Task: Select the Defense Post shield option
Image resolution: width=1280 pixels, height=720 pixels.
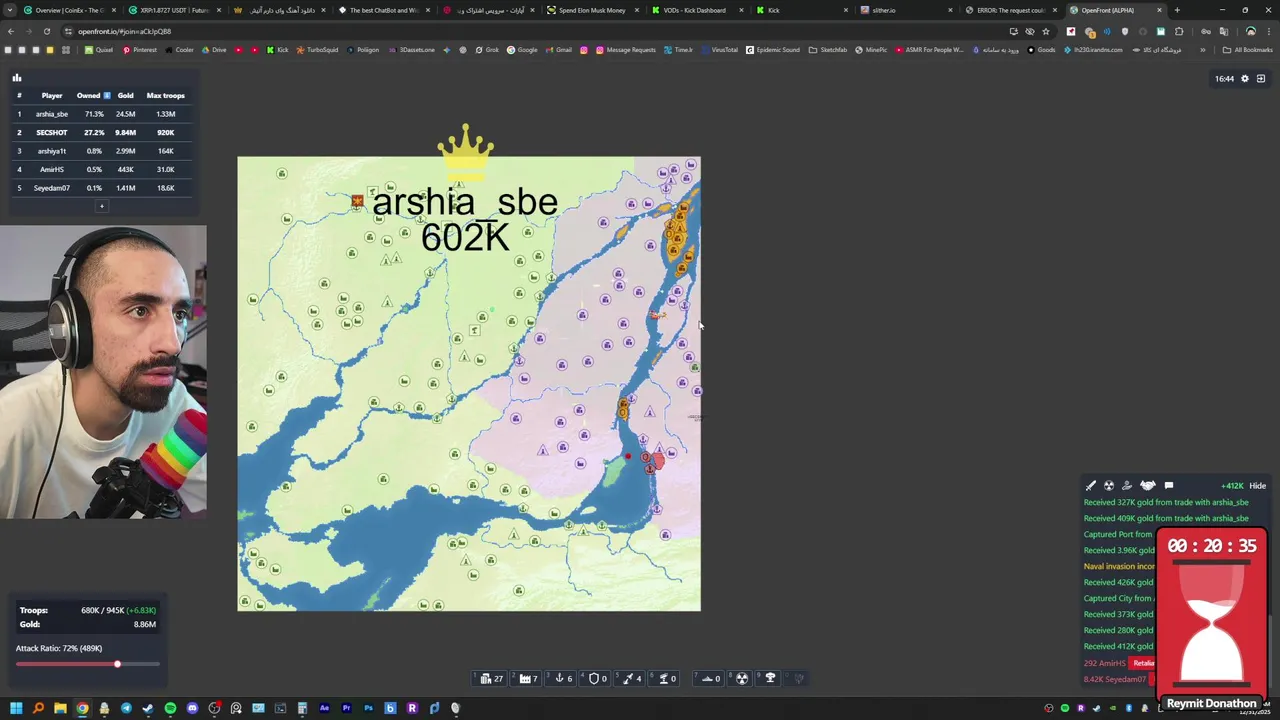Action: [595, 678]
